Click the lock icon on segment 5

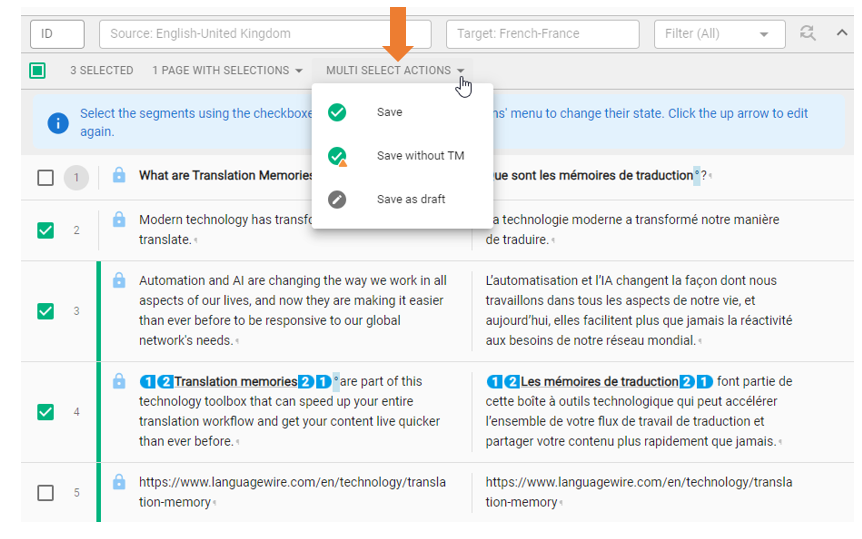(119, 482)
